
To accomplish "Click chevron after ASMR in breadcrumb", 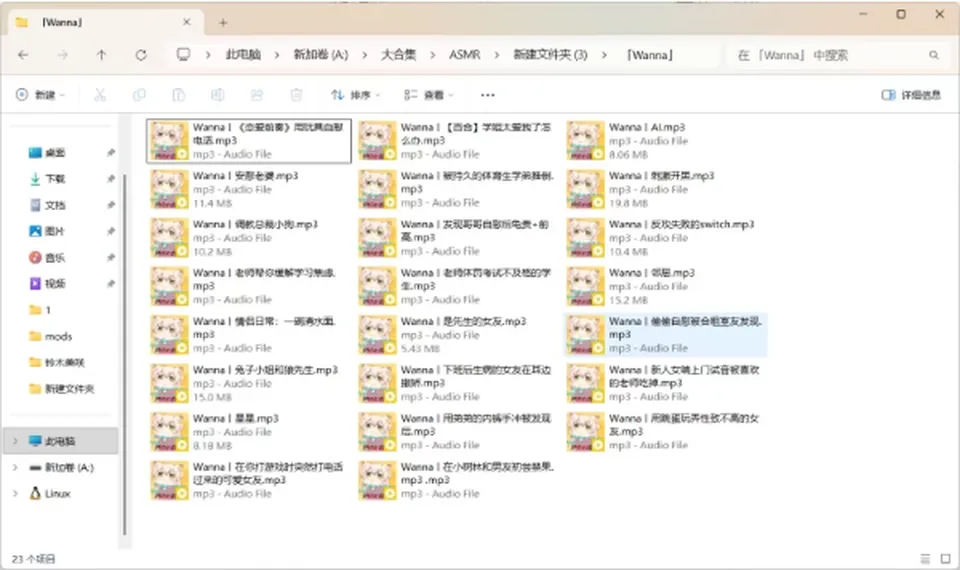I will (x=497, y=55).
